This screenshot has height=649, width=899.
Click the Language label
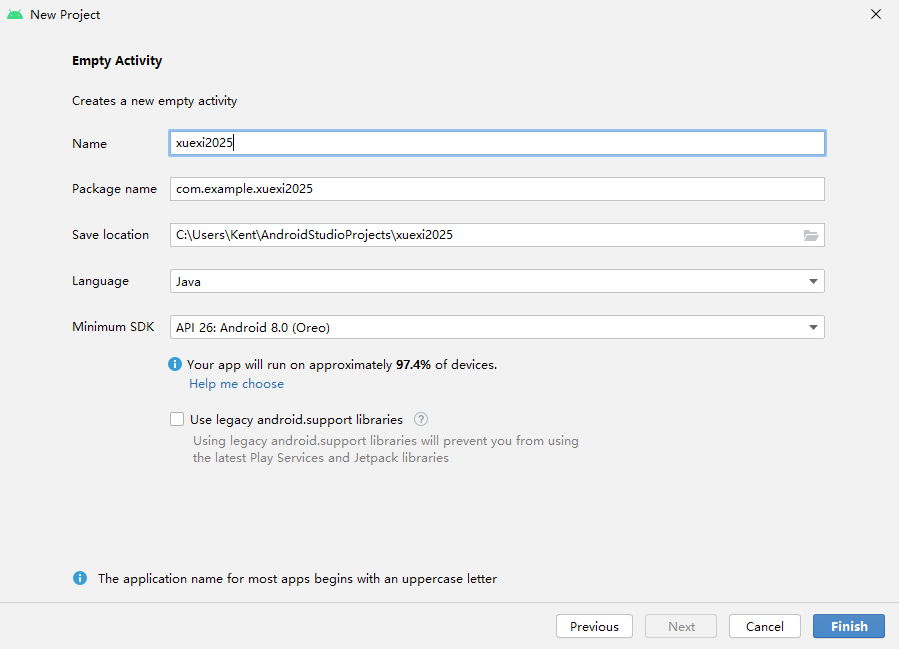coord(100,281)
